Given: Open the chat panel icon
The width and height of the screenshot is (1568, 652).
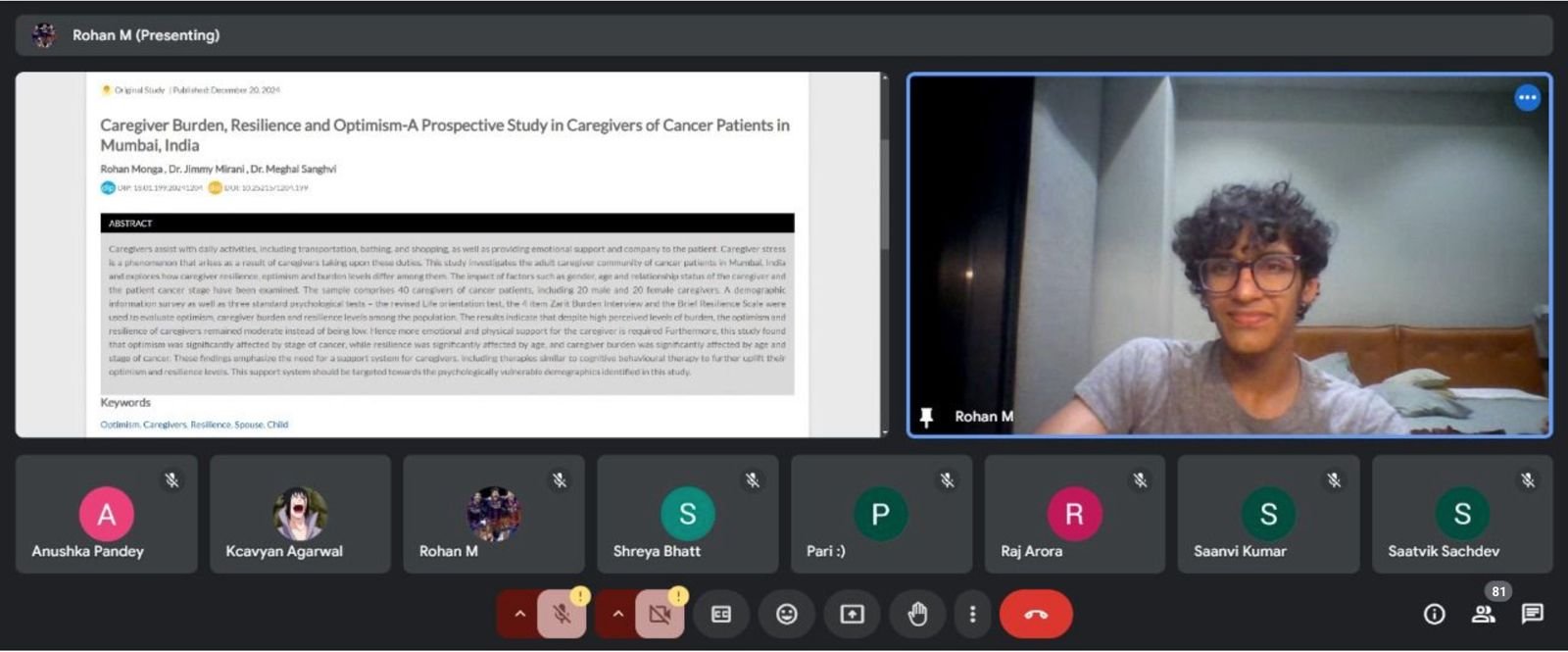Looking at the screenshot, I should pos(1532,614).
